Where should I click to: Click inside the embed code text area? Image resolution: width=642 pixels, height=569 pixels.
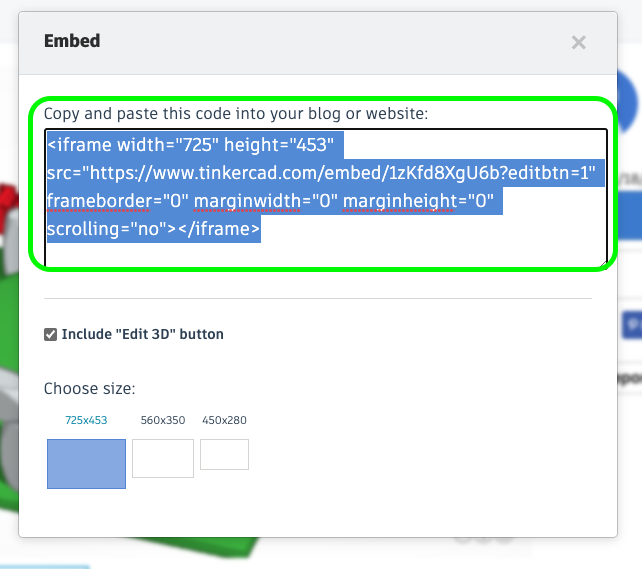click(326, 198)
